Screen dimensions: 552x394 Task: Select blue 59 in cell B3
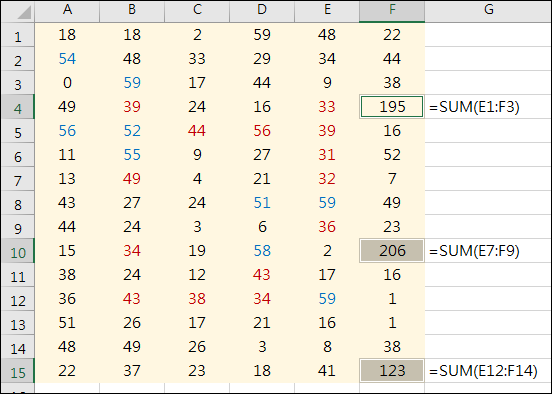click(x=132, y=83)
